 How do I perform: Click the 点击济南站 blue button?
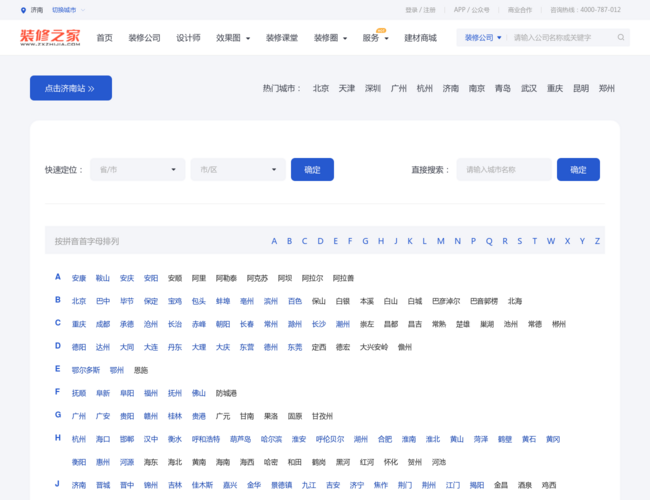[x=70, y=88]
